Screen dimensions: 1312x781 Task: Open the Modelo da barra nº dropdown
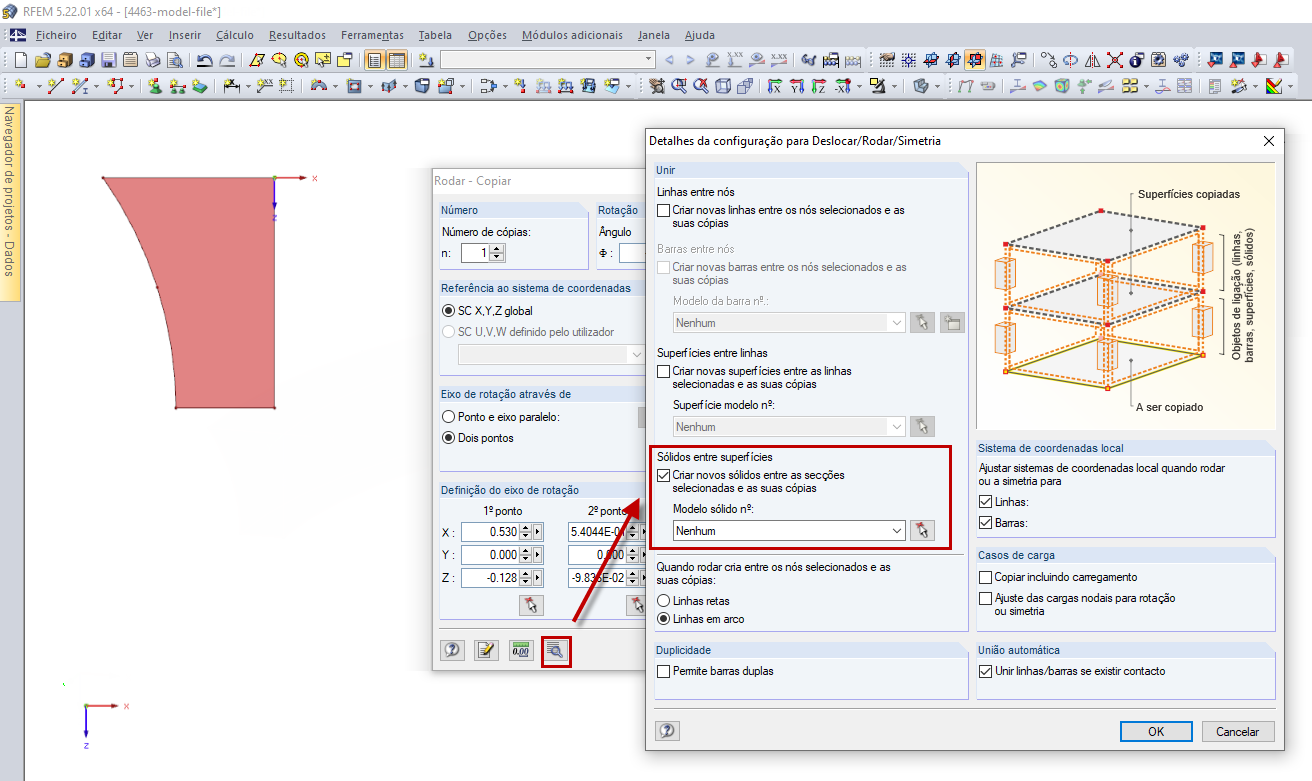pos(790,323)
